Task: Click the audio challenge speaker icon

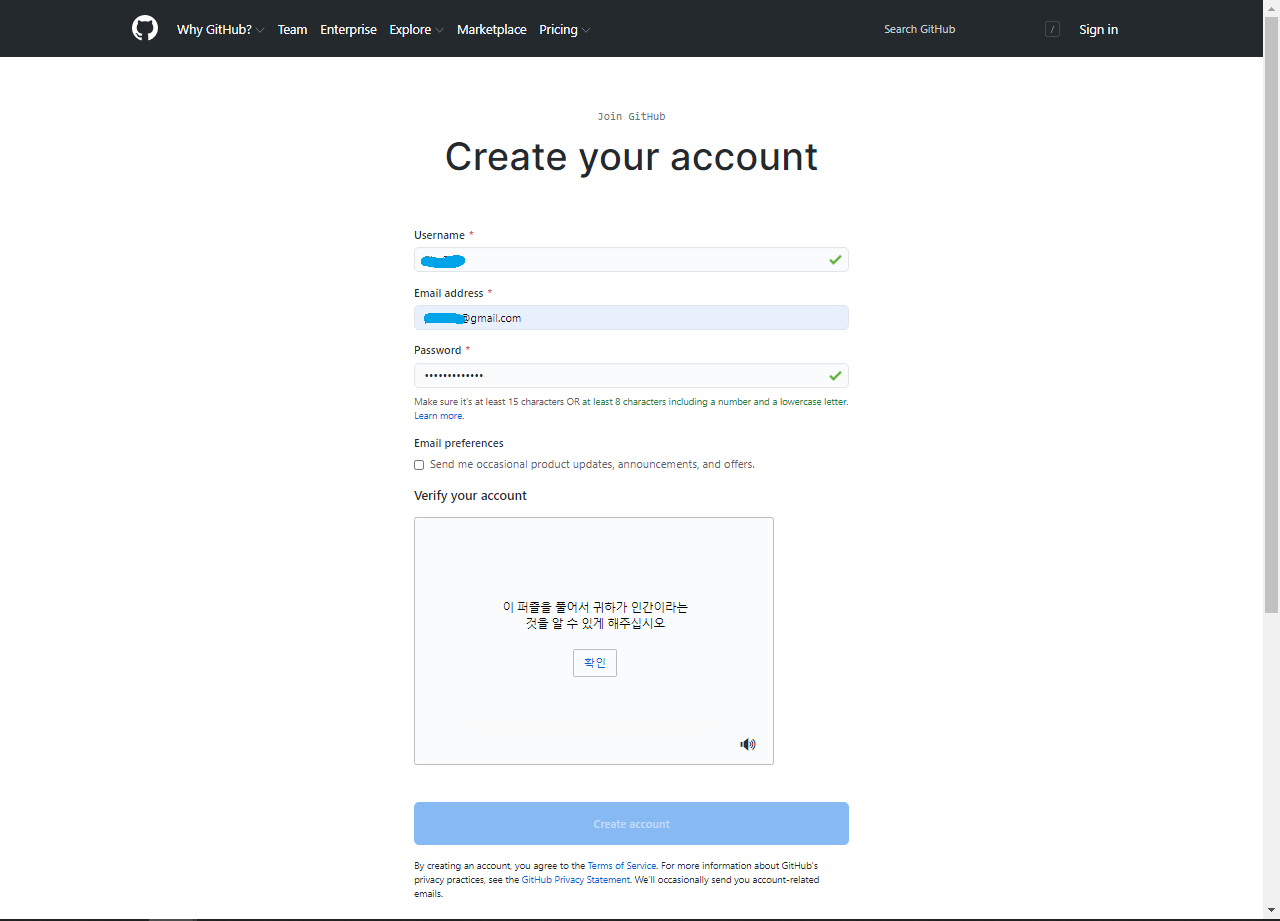Action: pos(748,744)
